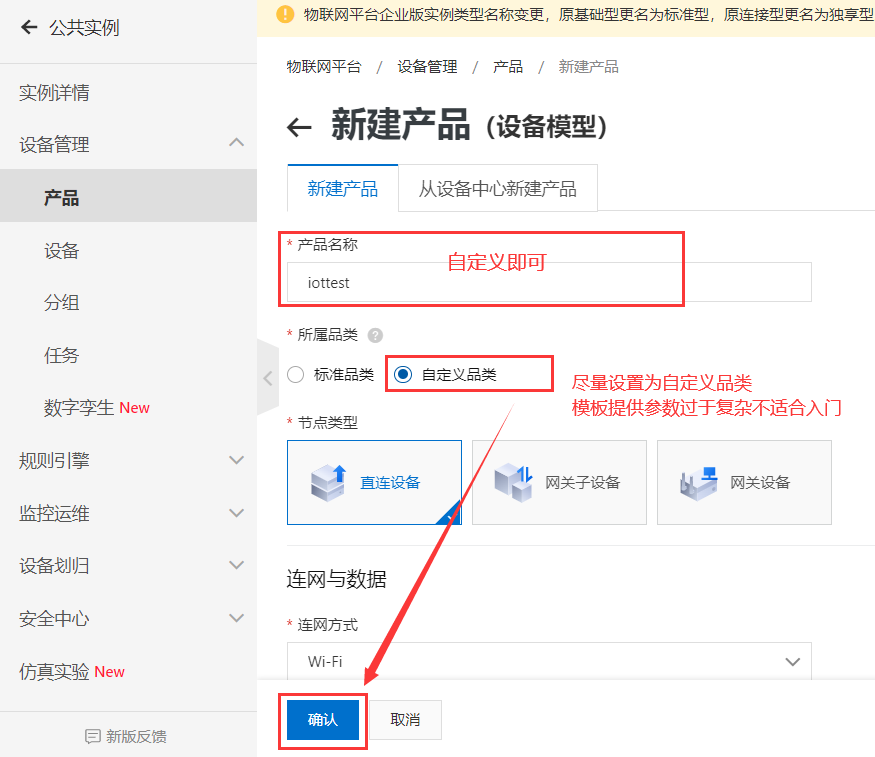Click the 产品名称 input field
This screenshot has height=757, width=875.
(x=548, y=283)
